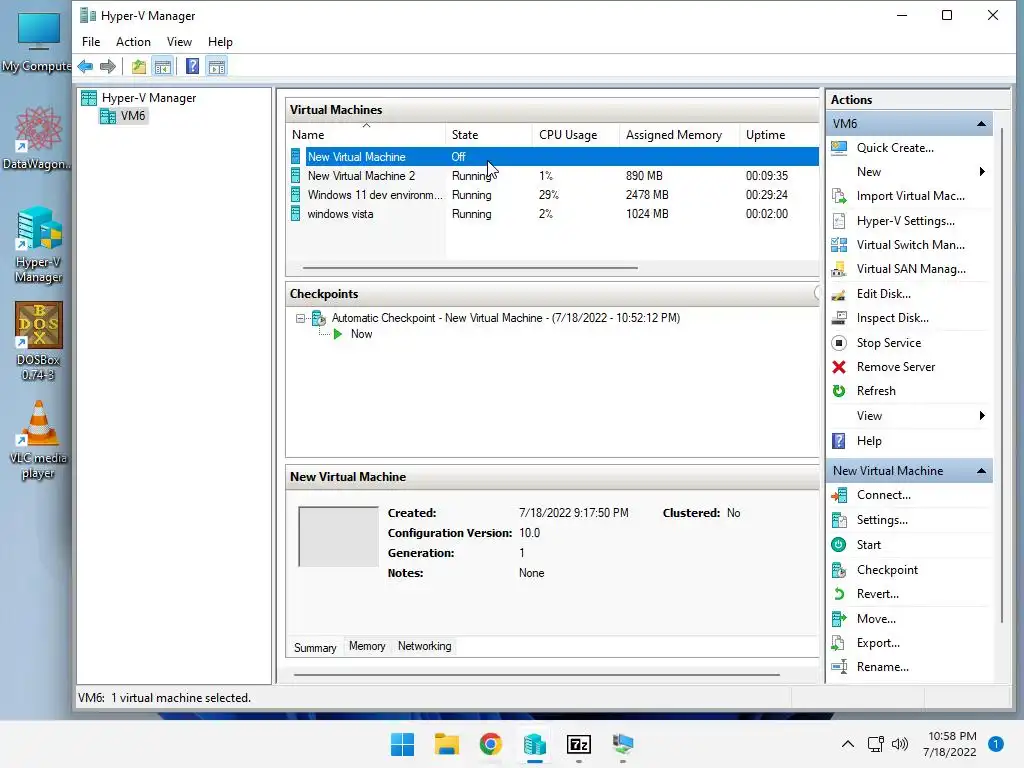Click the Virtual Switch Manager icon
The height and width of the screenshot is (768, 1024).
coord(839,245)
